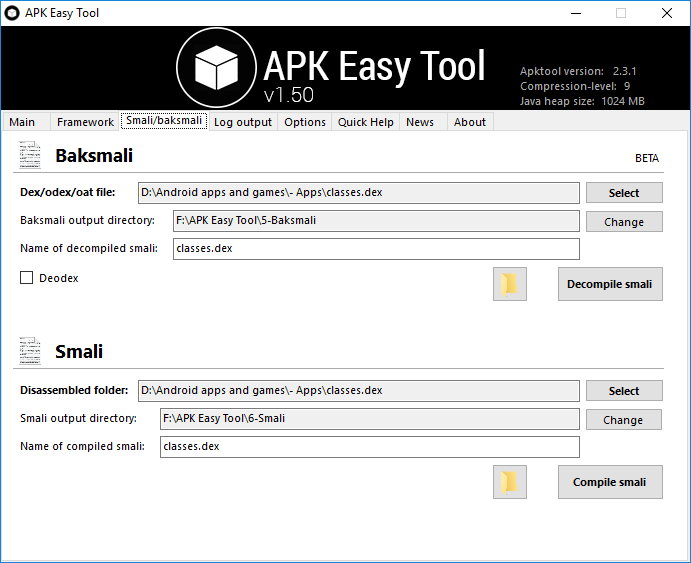
Task: Click Select for Dex/odex/oat file
Action: pos(624,193)
